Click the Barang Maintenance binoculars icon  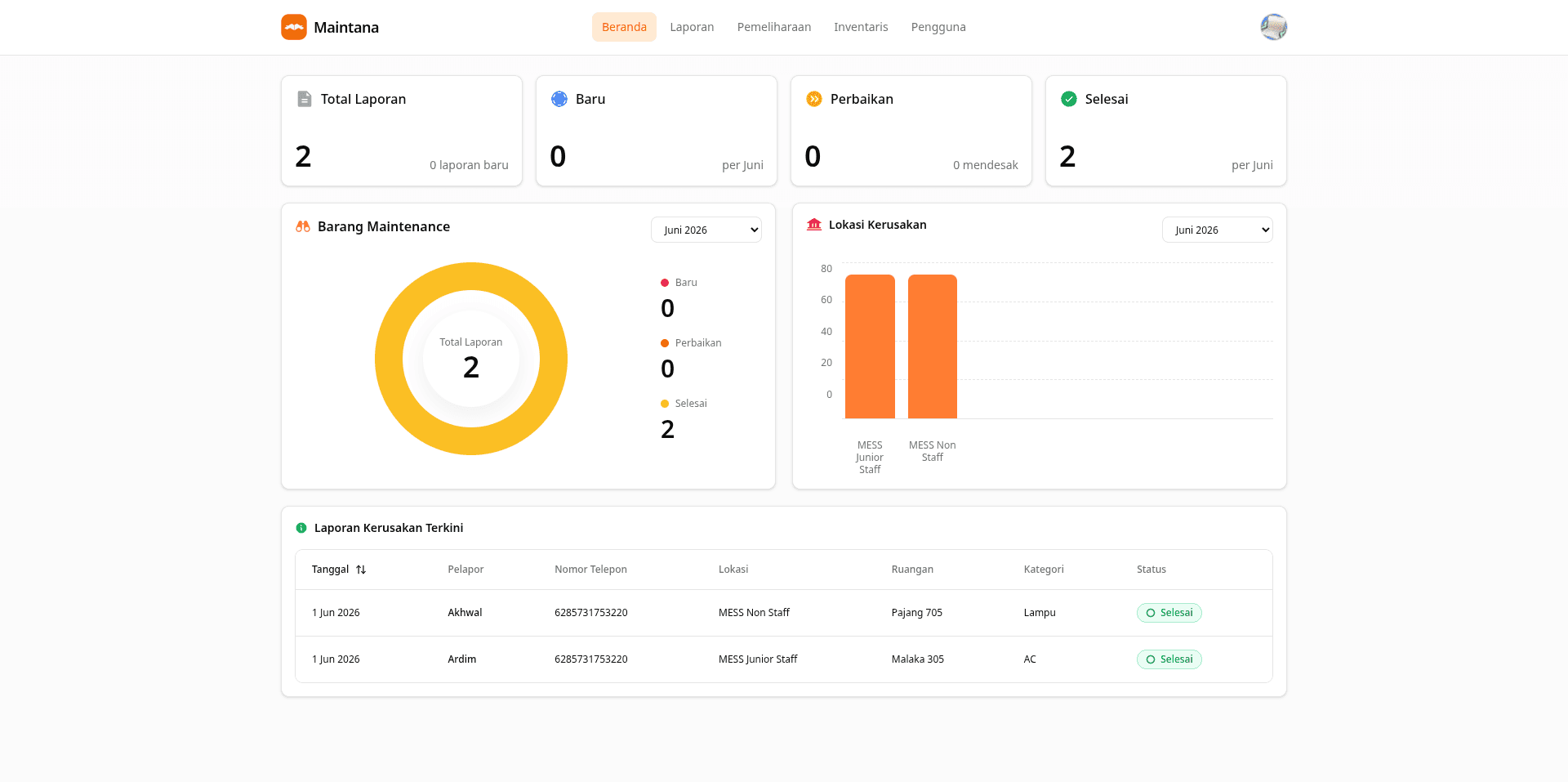pyautogui.click(x=303, y=226)
